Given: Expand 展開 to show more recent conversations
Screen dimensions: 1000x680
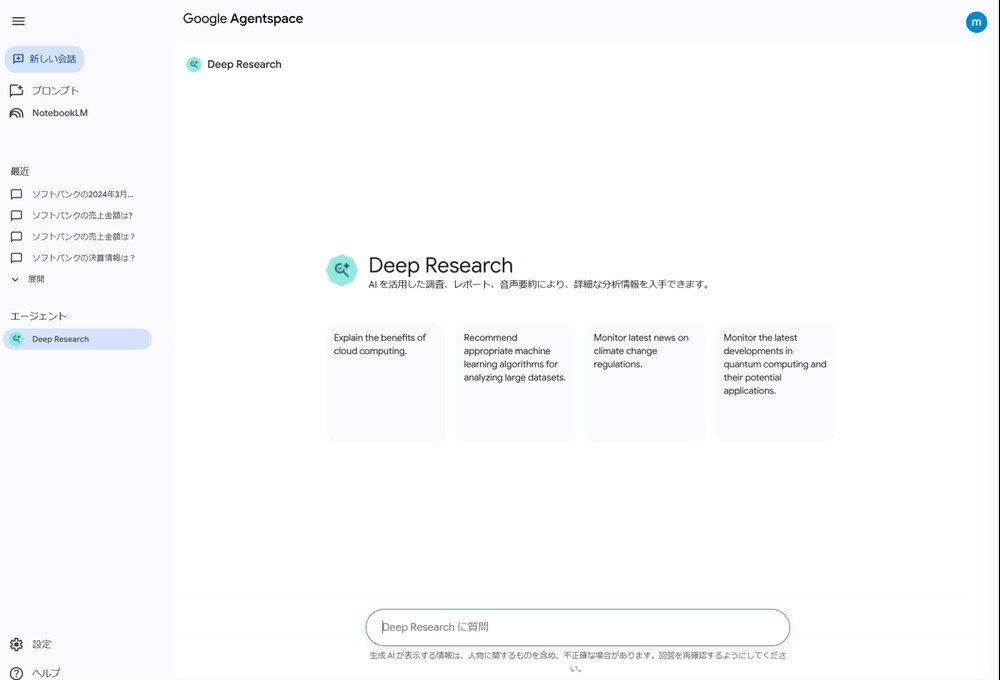Looking at the screenshot, I should coord(32,278).
